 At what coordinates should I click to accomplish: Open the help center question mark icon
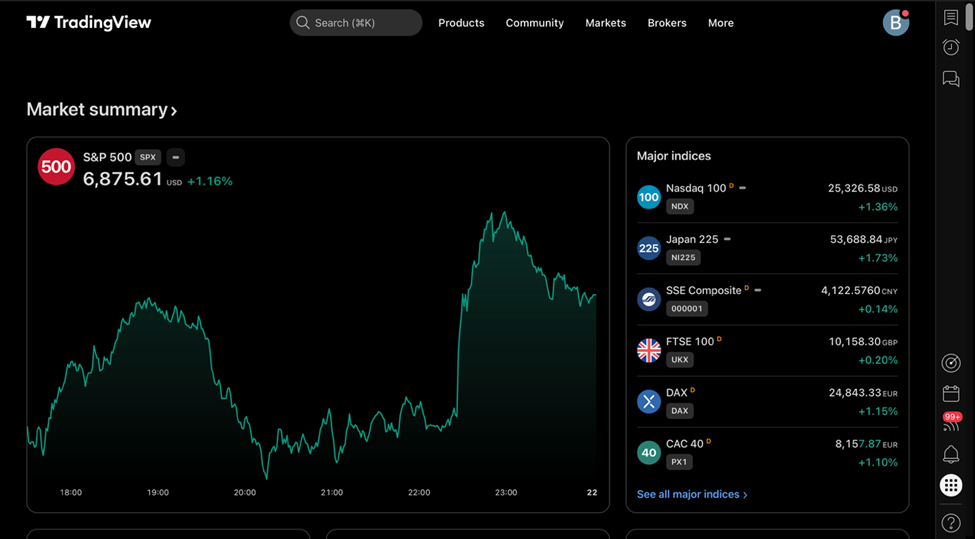951,523
